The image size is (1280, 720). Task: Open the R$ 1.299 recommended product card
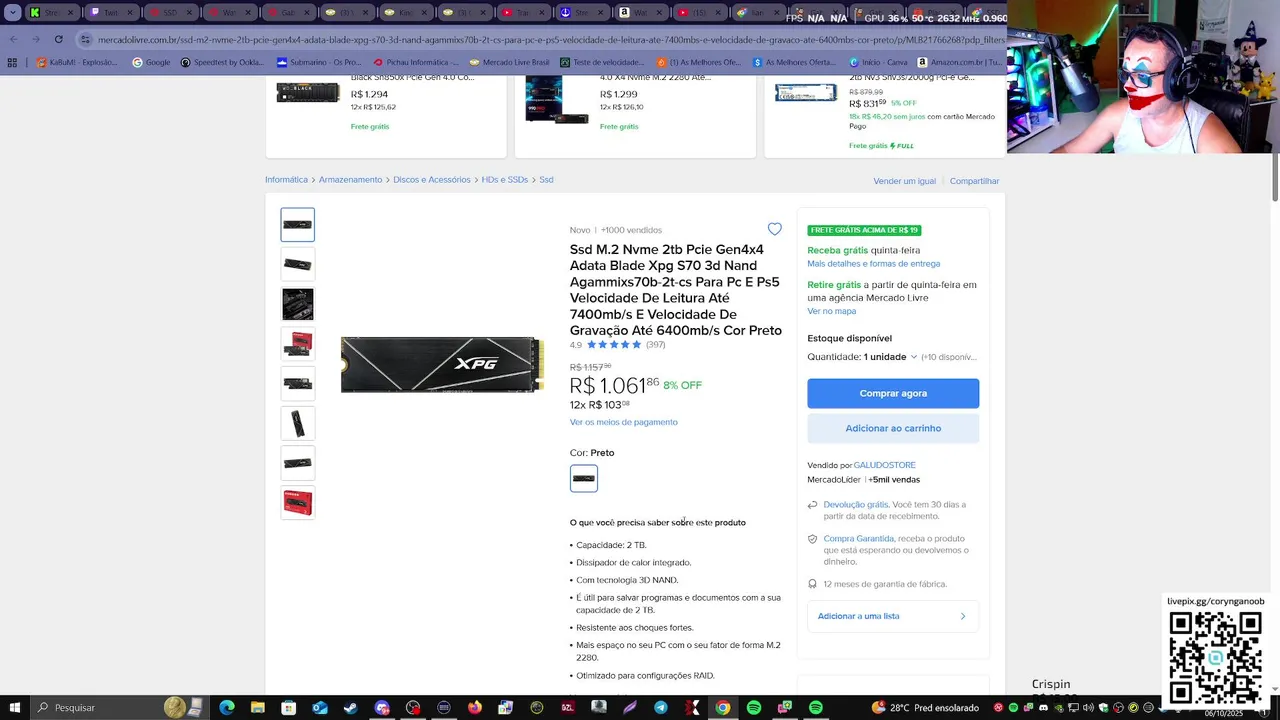(635, 115)
